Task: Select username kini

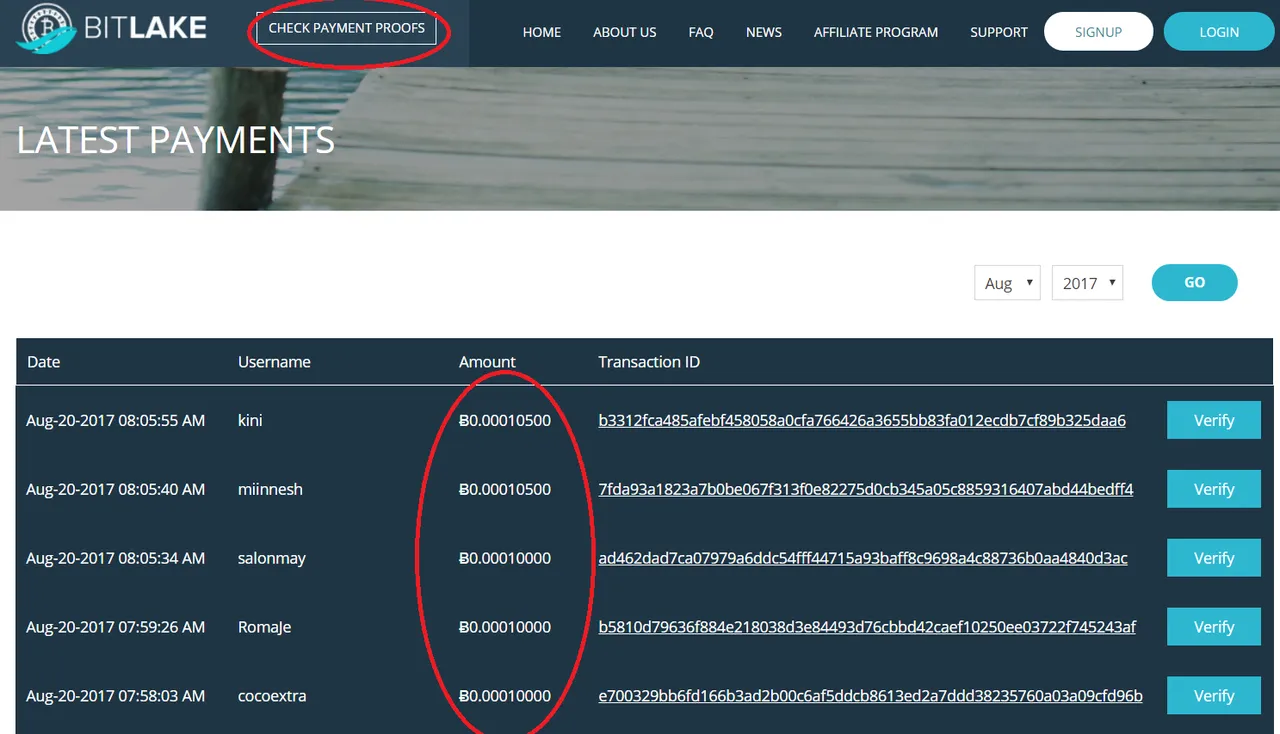Action: 250,420
